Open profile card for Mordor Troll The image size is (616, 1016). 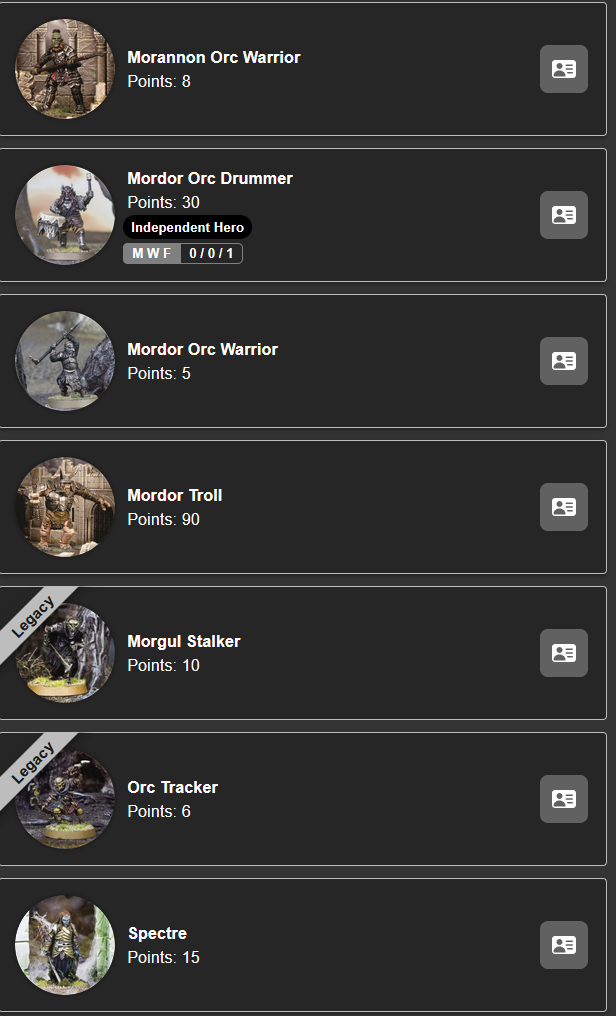point(564,507)
